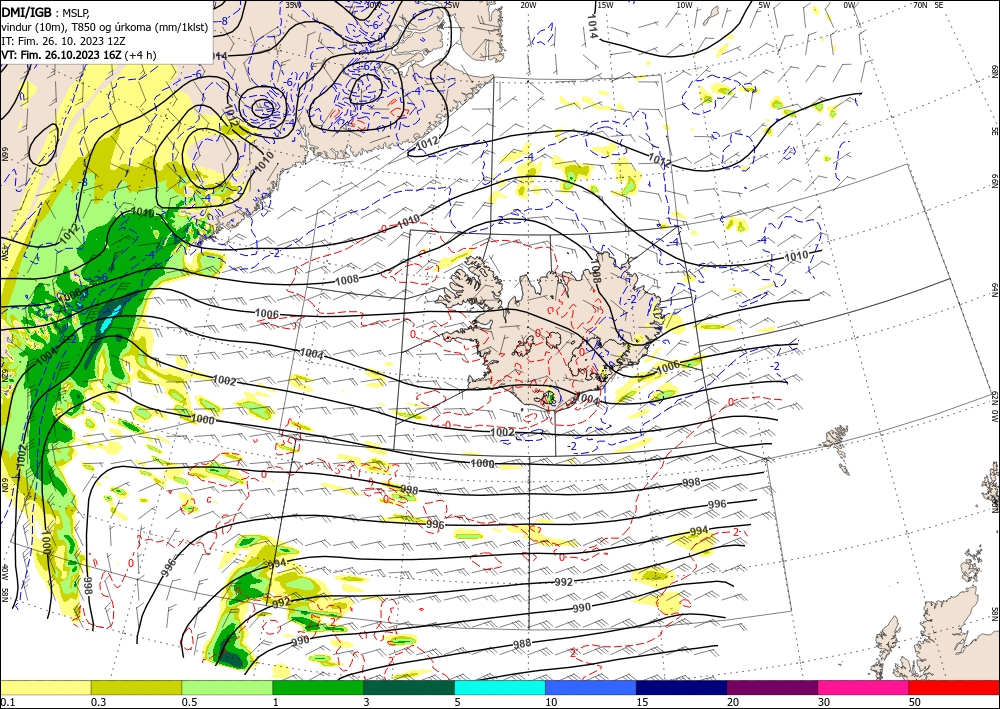The height and width of the screenshot is (709, 1000).
Task: Click legend value '0.5'
Action: coord(189,702)
